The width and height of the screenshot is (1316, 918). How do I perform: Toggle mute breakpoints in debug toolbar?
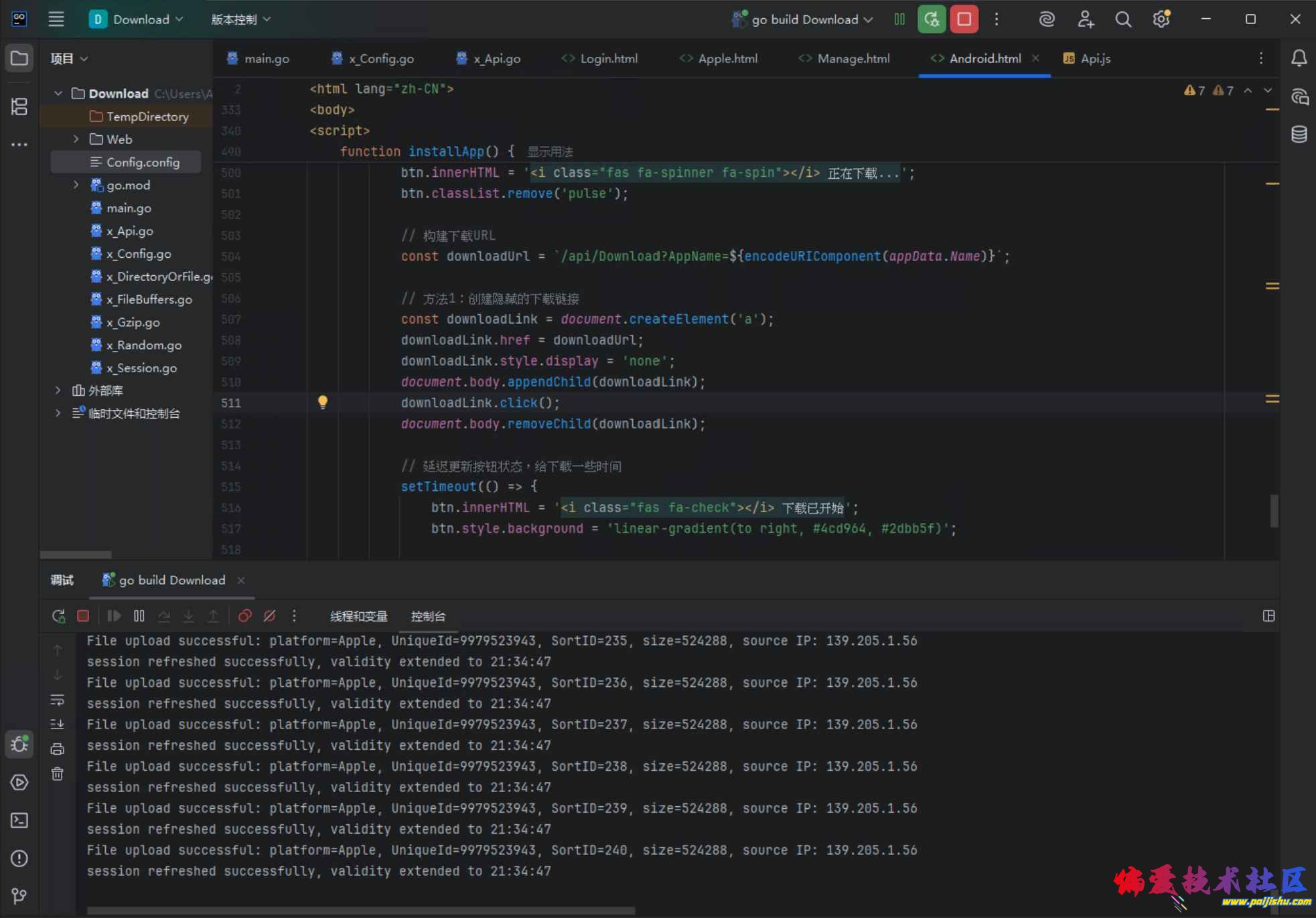(269, 616)
